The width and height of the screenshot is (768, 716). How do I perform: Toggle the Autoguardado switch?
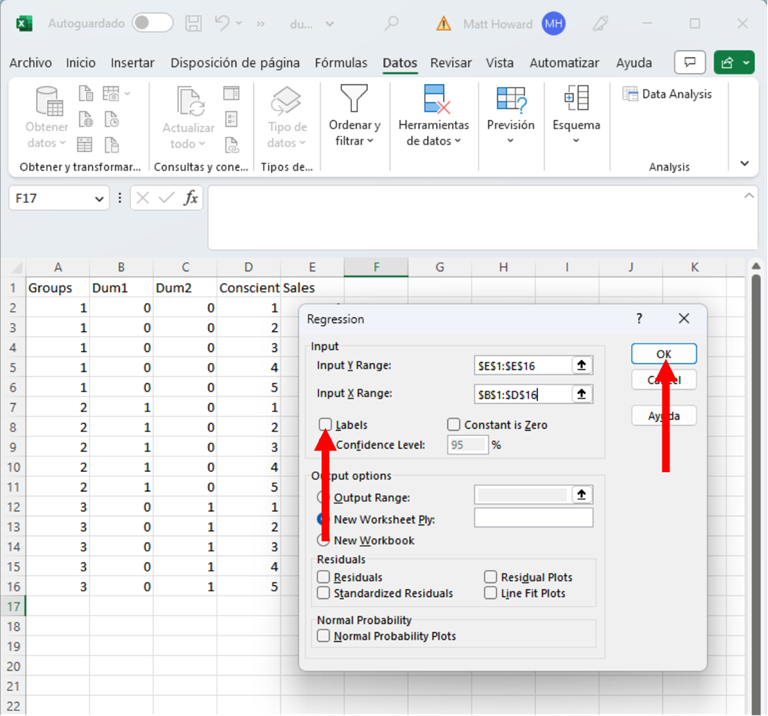151,23
